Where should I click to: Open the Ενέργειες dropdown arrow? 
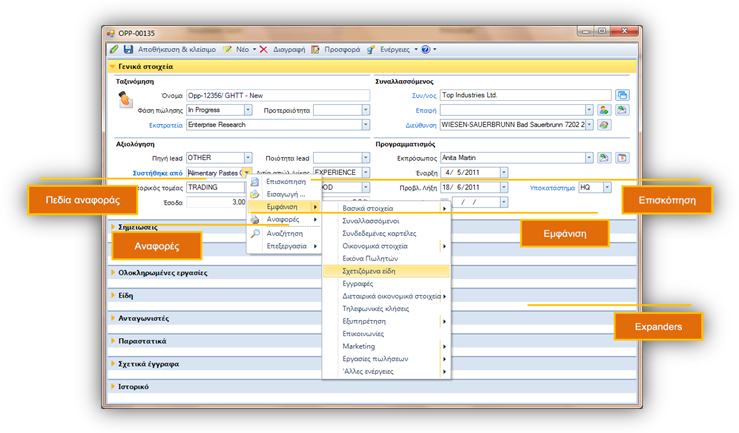pos(416,49)
